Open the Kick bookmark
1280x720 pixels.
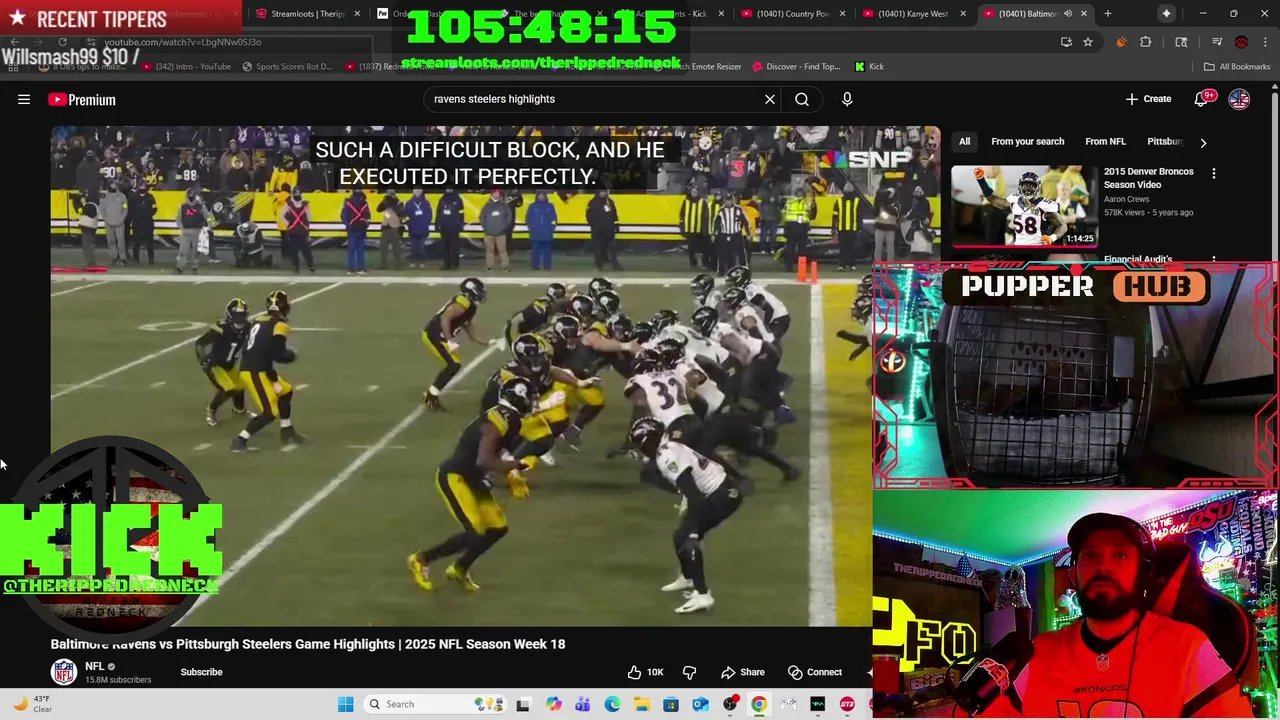[x=869, y=66]
